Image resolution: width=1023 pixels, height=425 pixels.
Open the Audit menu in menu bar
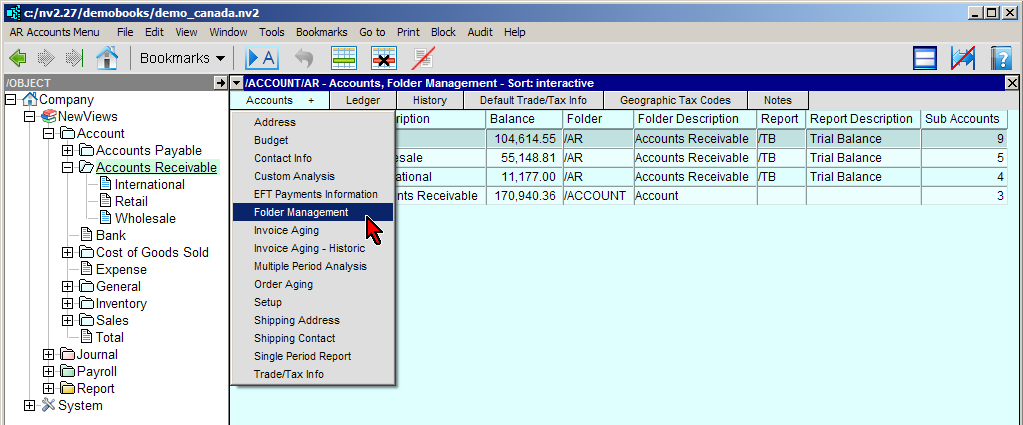pyautogui.click(x=480, y=32)
